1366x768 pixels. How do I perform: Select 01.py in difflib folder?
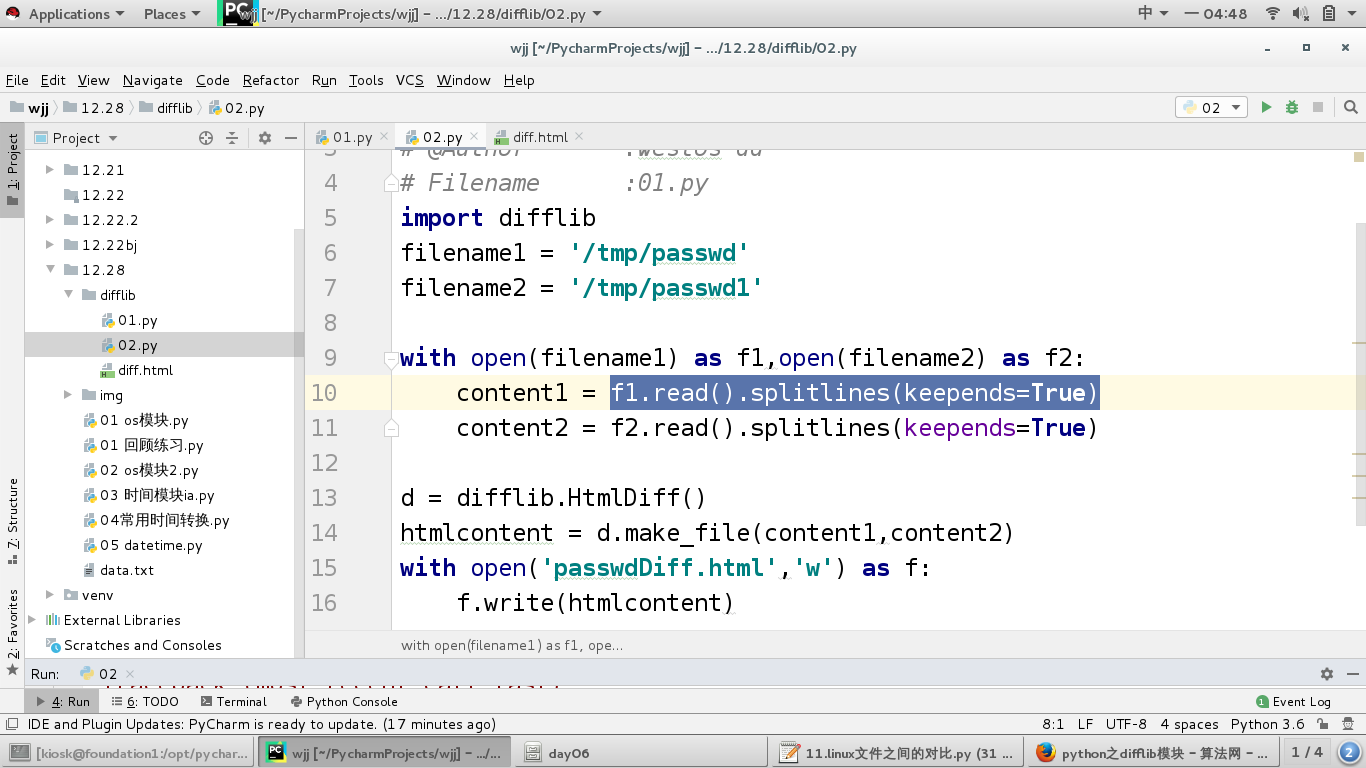[x=137, y=320]
